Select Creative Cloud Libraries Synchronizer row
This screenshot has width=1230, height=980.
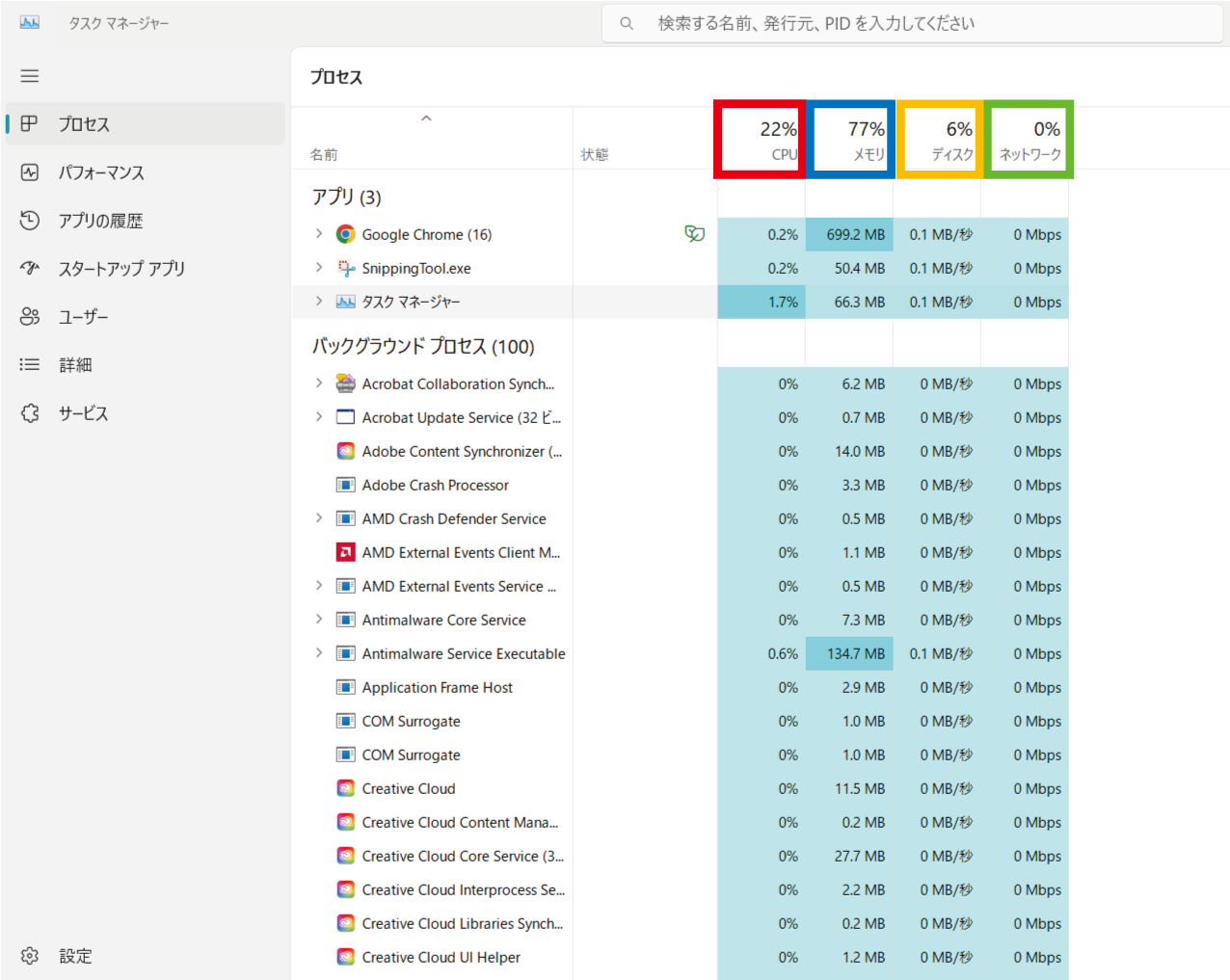(x=680, y=923)
